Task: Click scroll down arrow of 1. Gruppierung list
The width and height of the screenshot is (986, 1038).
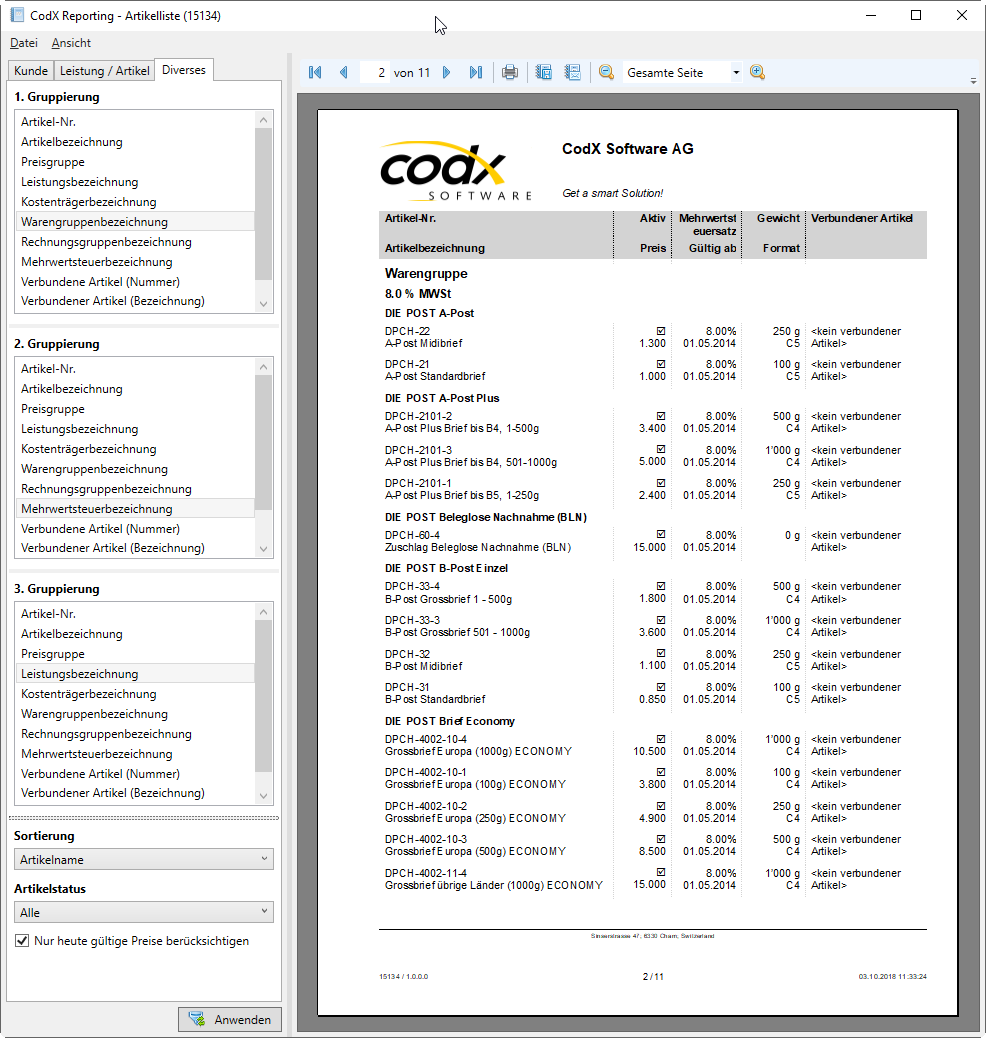Action: [x=264, y=304]
